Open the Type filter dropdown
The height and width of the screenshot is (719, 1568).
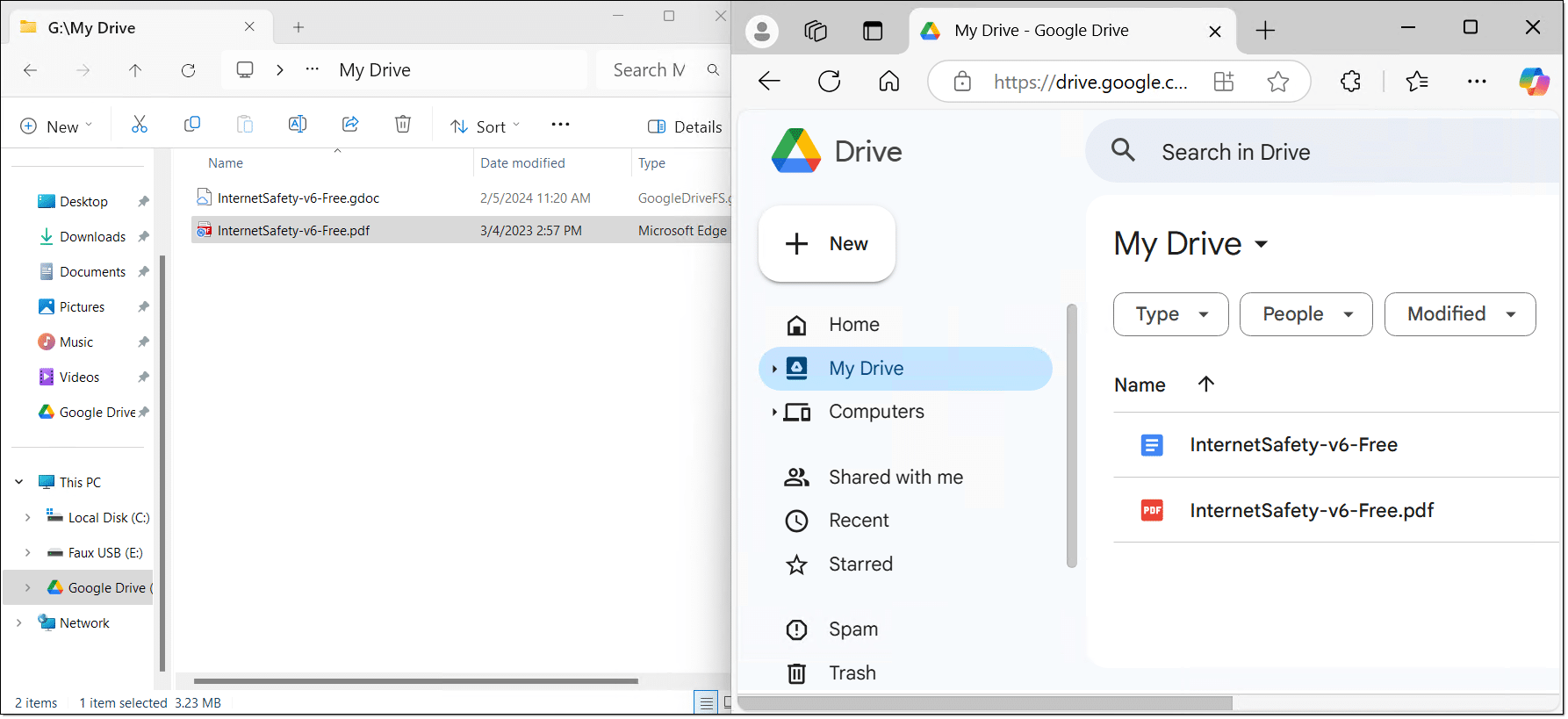(x=1170, y=314)
